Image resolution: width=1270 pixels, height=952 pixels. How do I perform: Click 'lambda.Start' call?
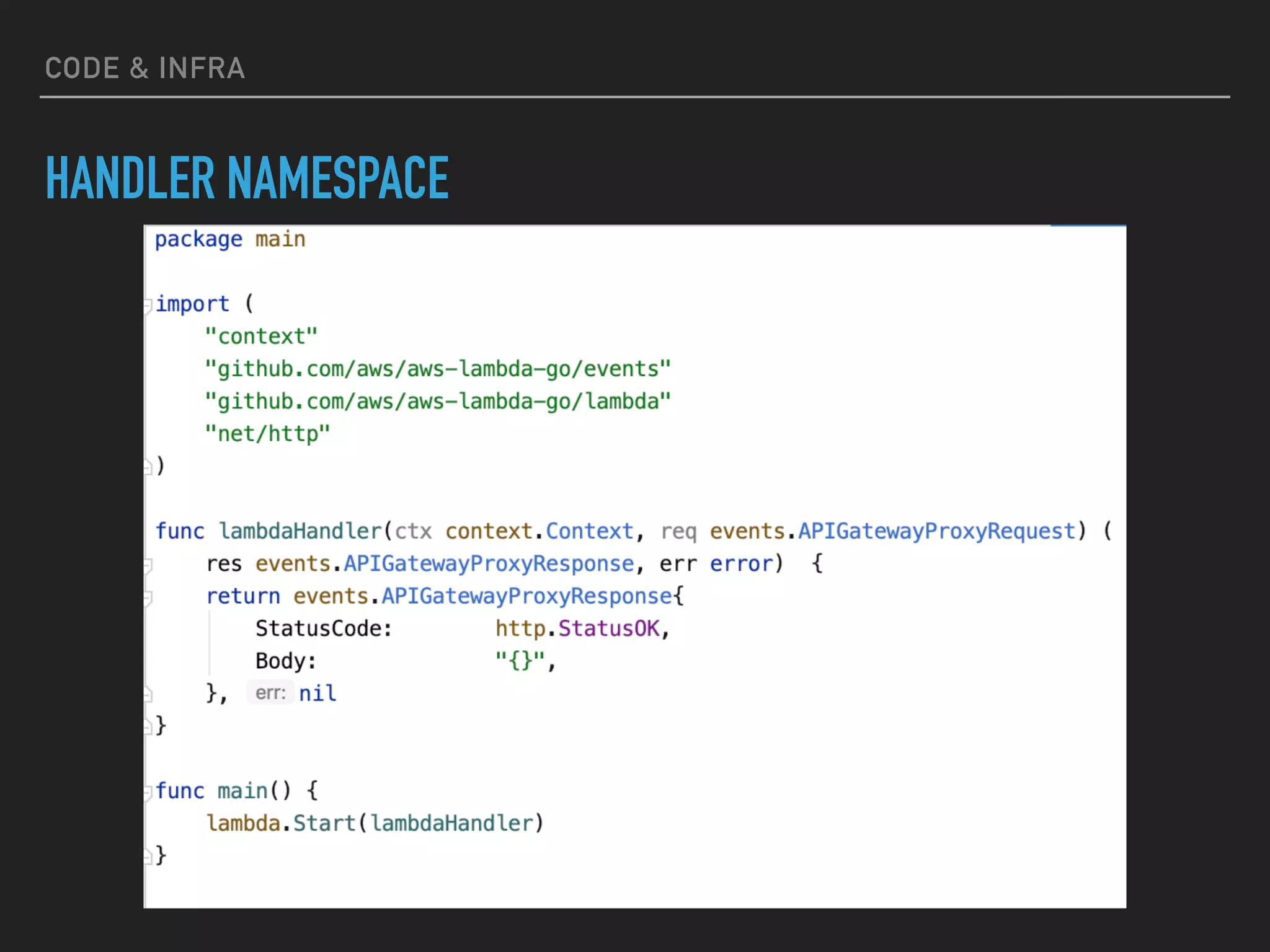click(x=281, y=824)
